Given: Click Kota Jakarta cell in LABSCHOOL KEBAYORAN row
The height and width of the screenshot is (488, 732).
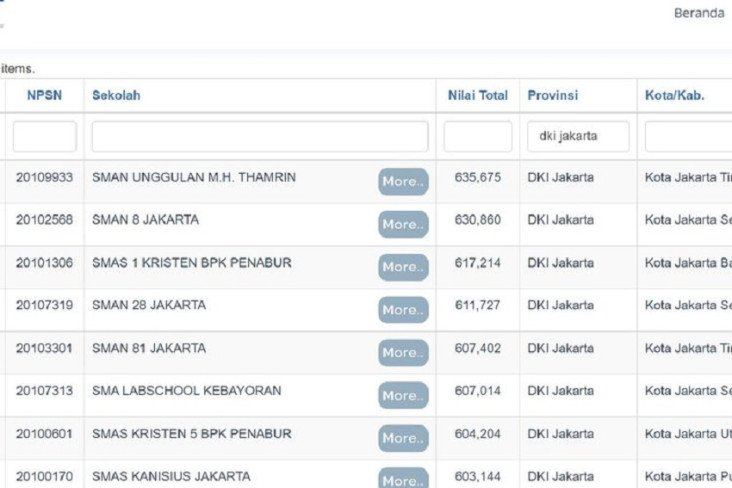Looking at the screenshot, I should coord(688,391).
